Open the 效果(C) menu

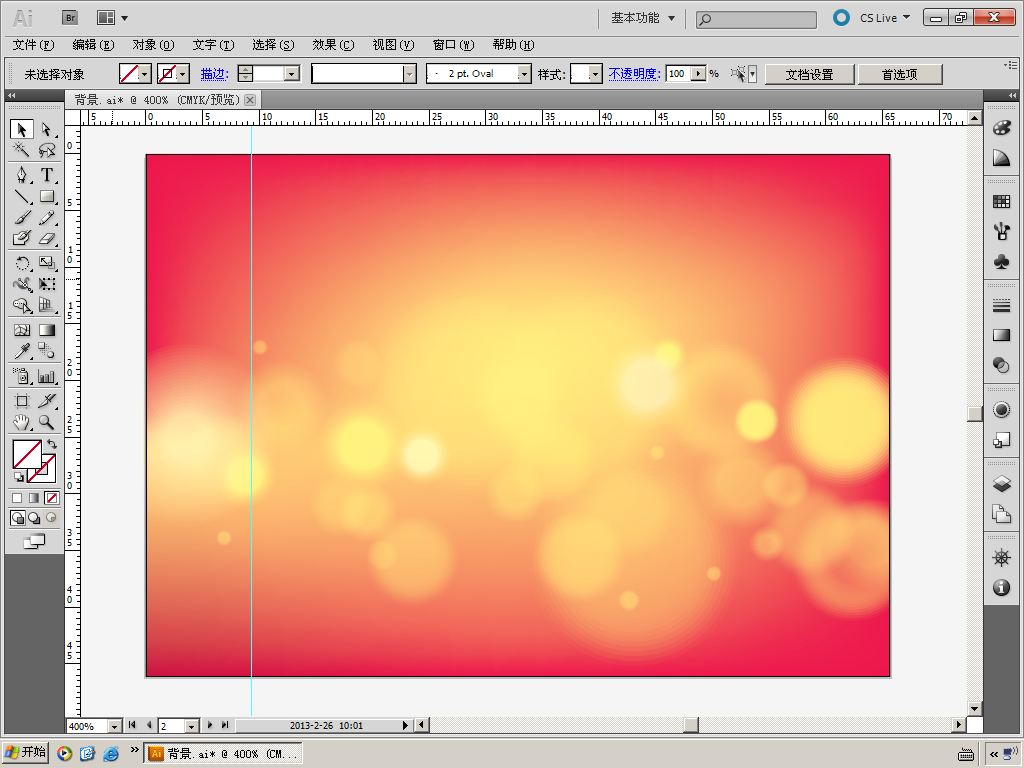point(333,44)
